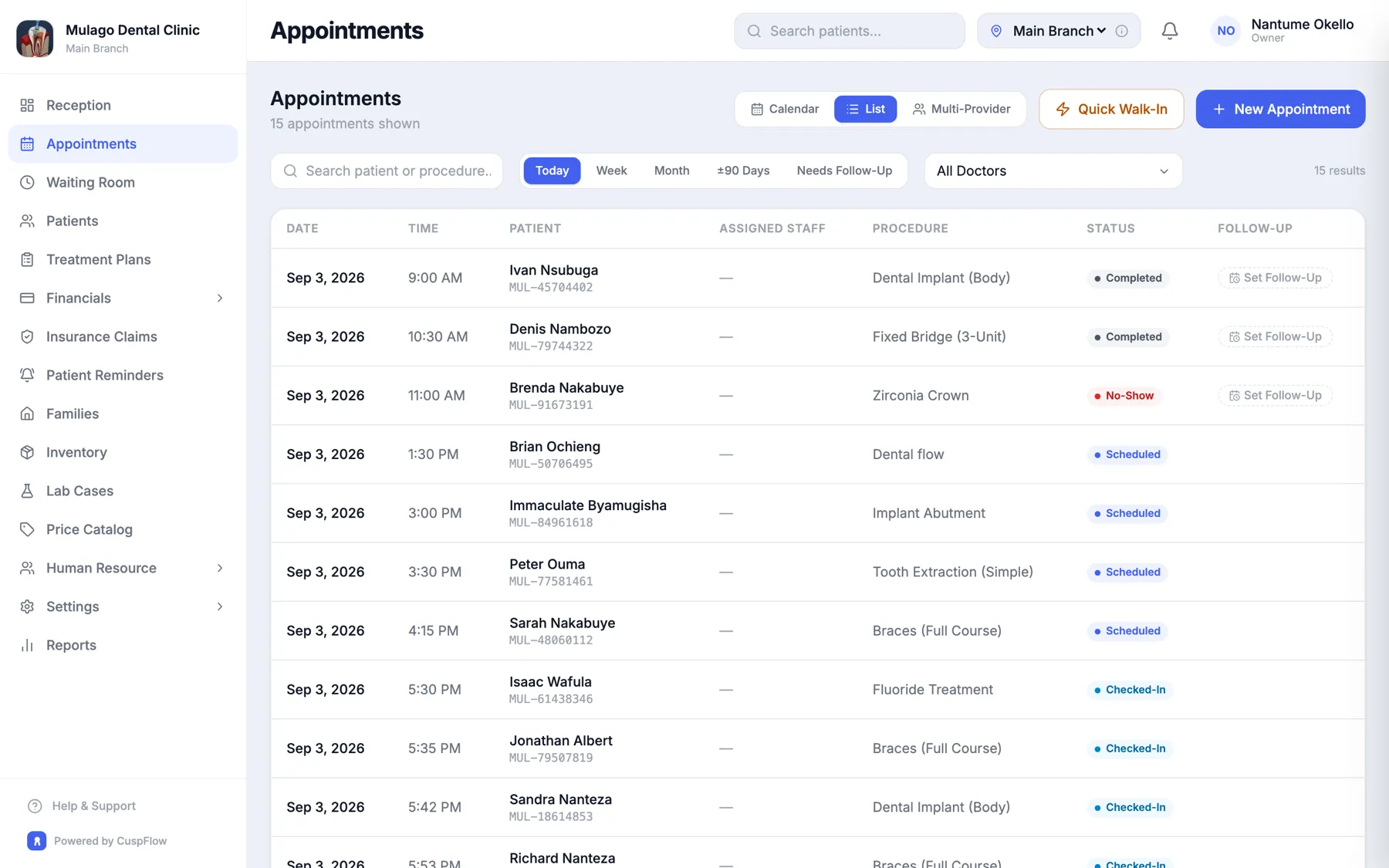Open Treatment Plans in sidebar
This screenshot has width=1389, height=868.
pyautogui.click(x=123, y=259)
